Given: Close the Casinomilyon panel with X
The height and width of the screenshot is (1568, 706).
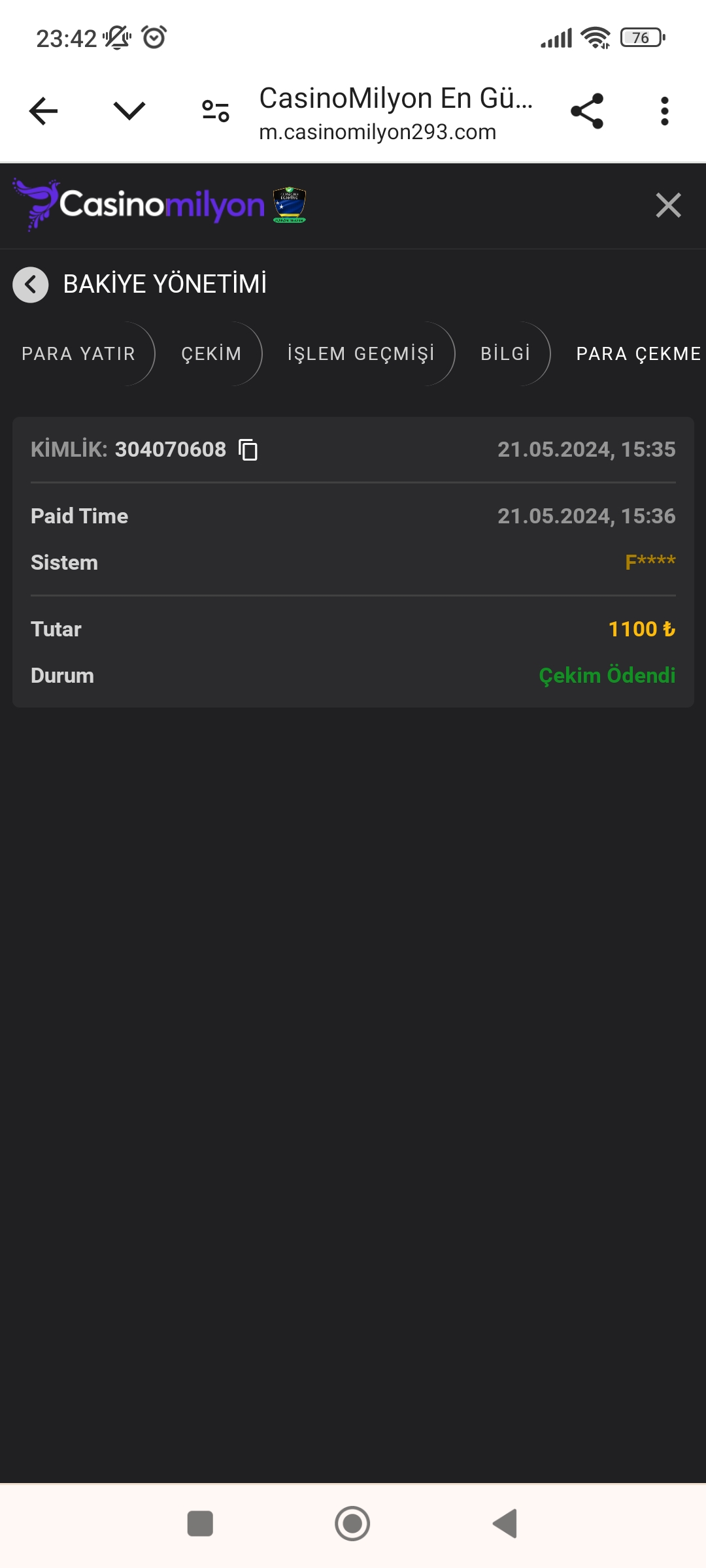Looking at the screenshot, I should tap(668, 205).
